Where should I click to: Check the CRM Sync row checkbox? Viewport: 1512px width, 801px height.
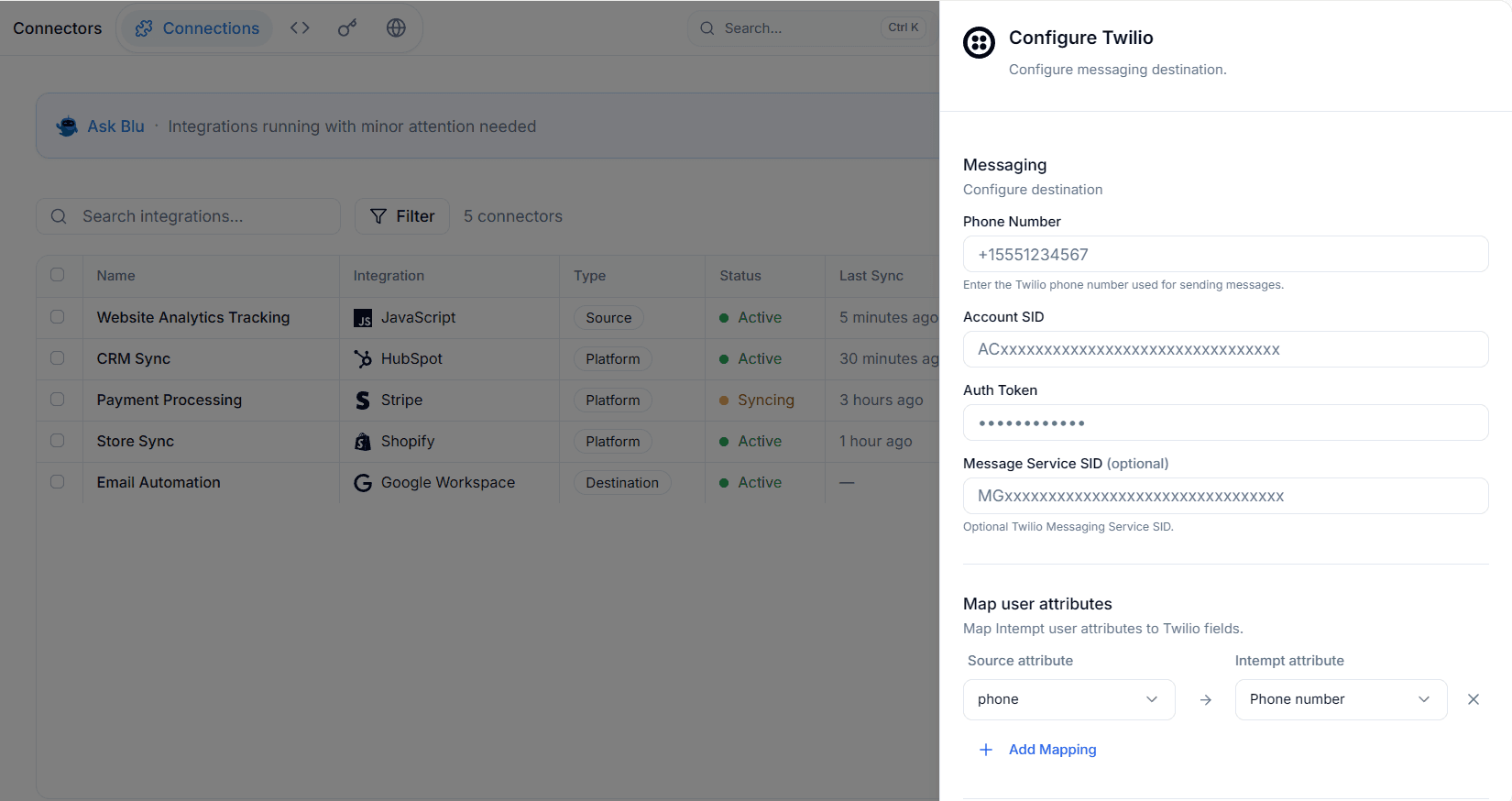click(x=57, y=357)
